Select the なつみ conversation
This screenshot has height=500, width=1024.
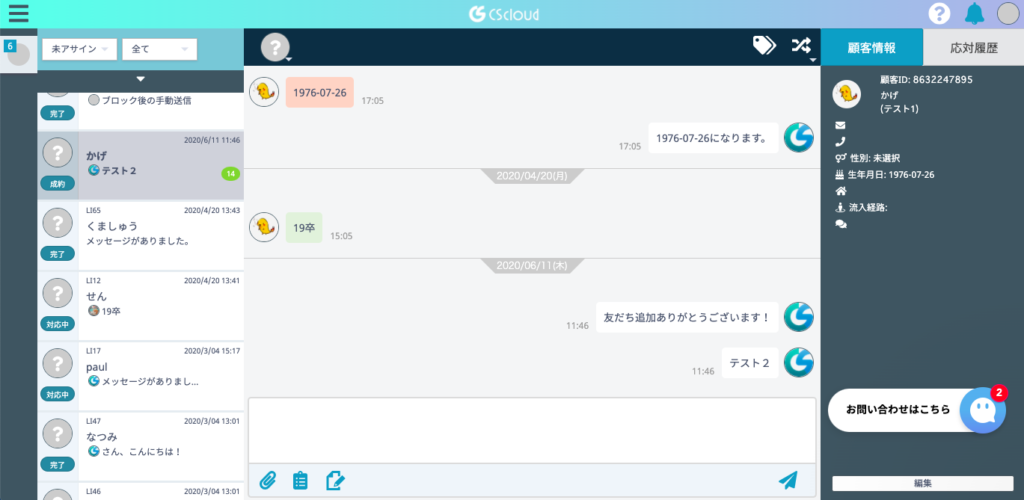140,447
